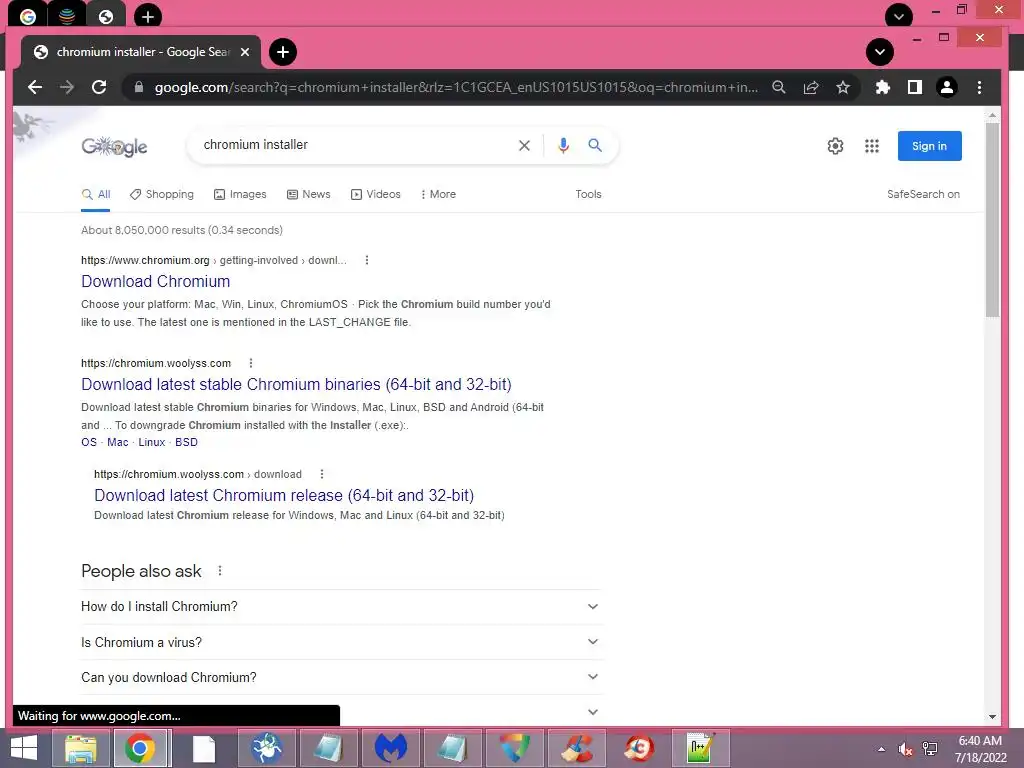Viewport: 1024px width, 768px height.
Task: Open the Linux sitelink
Action: point(152,442)
